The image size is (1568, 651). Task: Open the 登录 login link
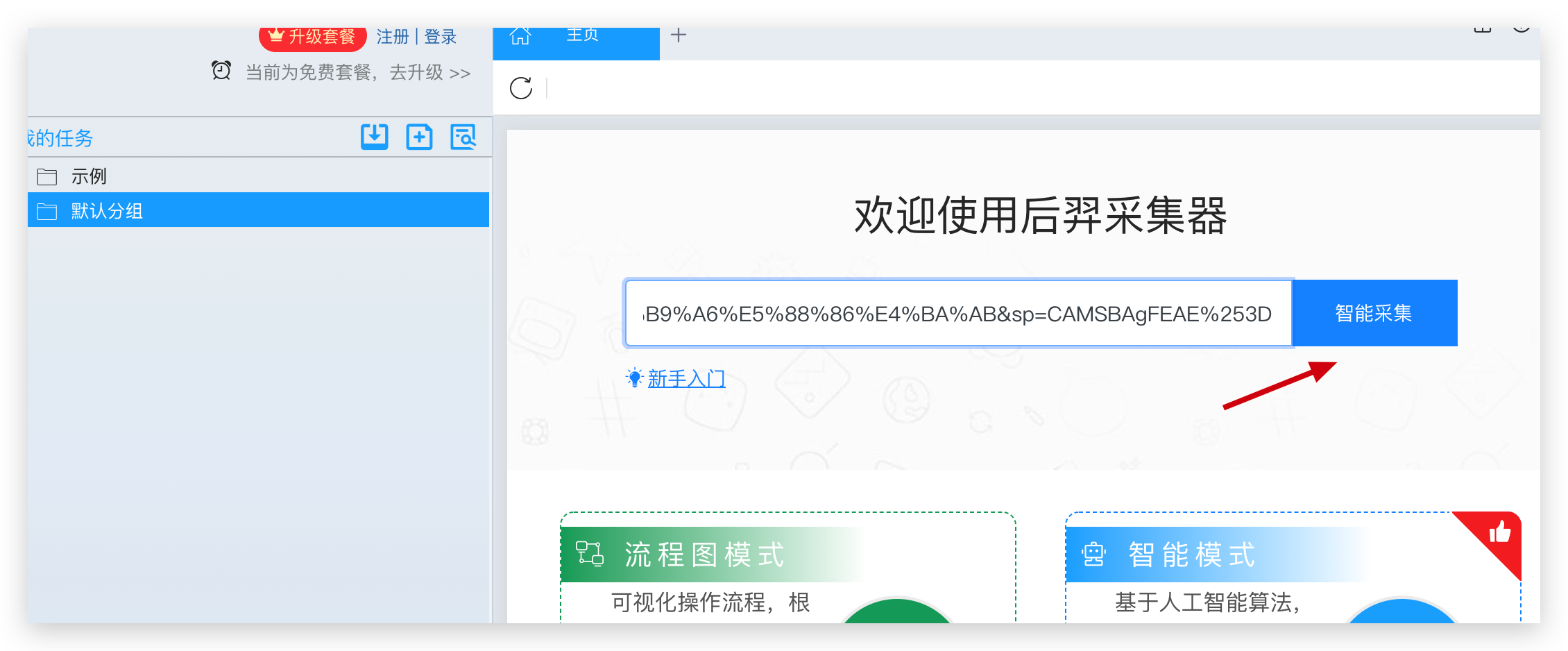[x=441, y=37]
